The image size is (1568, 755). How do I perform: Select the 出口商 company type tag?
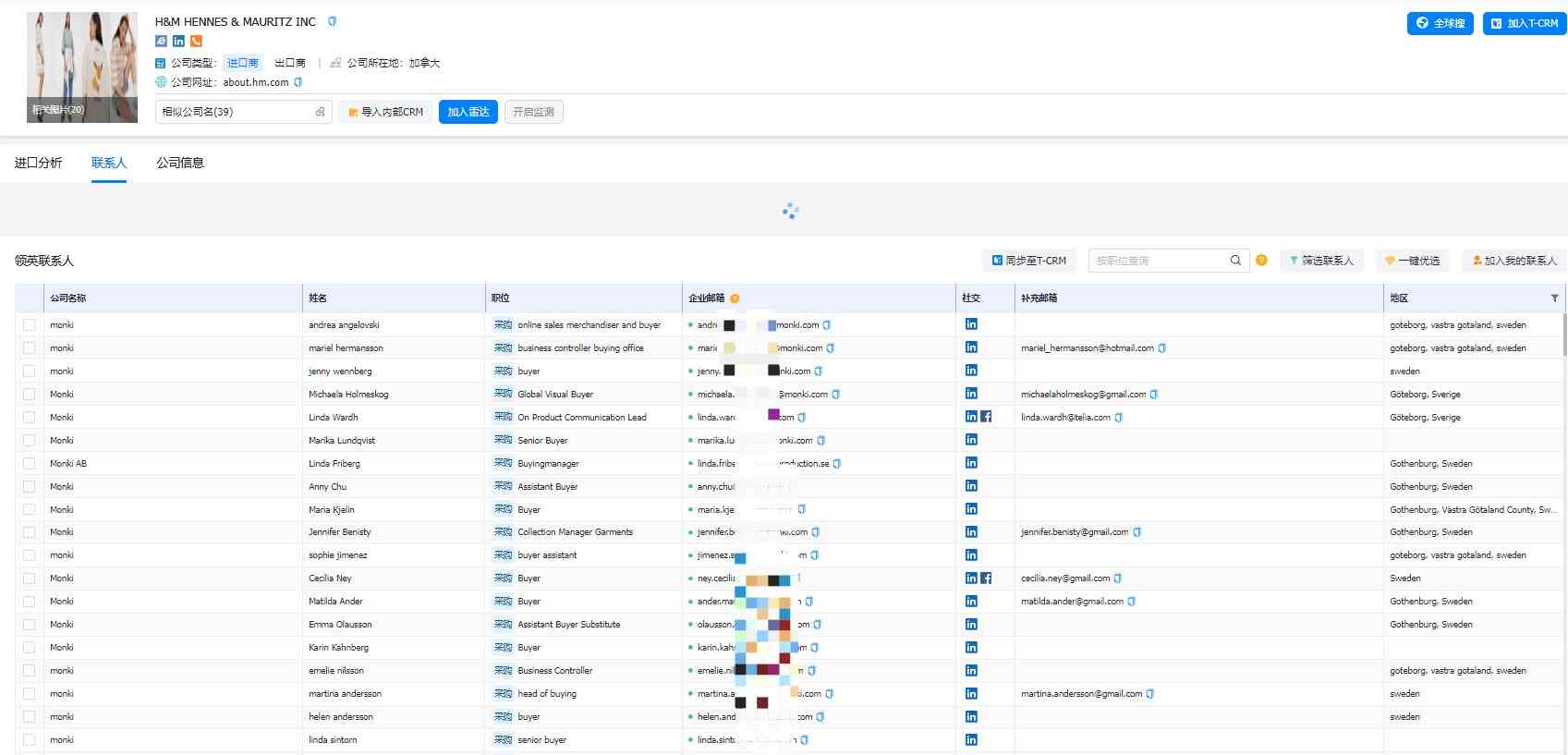(290, 63)
